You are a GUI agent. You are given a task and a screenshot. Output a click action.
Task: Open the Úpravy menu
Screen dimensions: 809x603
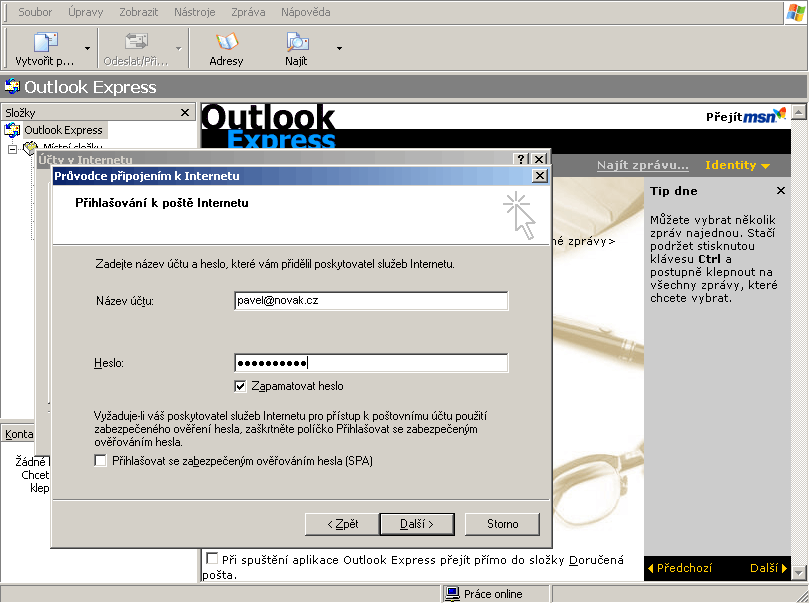tap(86, 12)
